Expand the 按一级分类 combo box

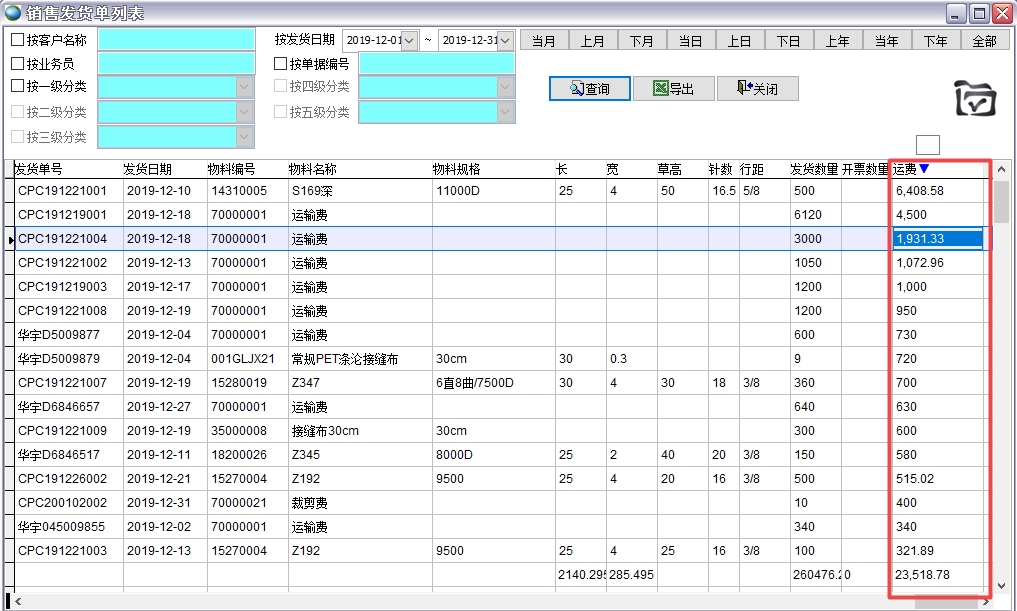[x=245, y=87]
